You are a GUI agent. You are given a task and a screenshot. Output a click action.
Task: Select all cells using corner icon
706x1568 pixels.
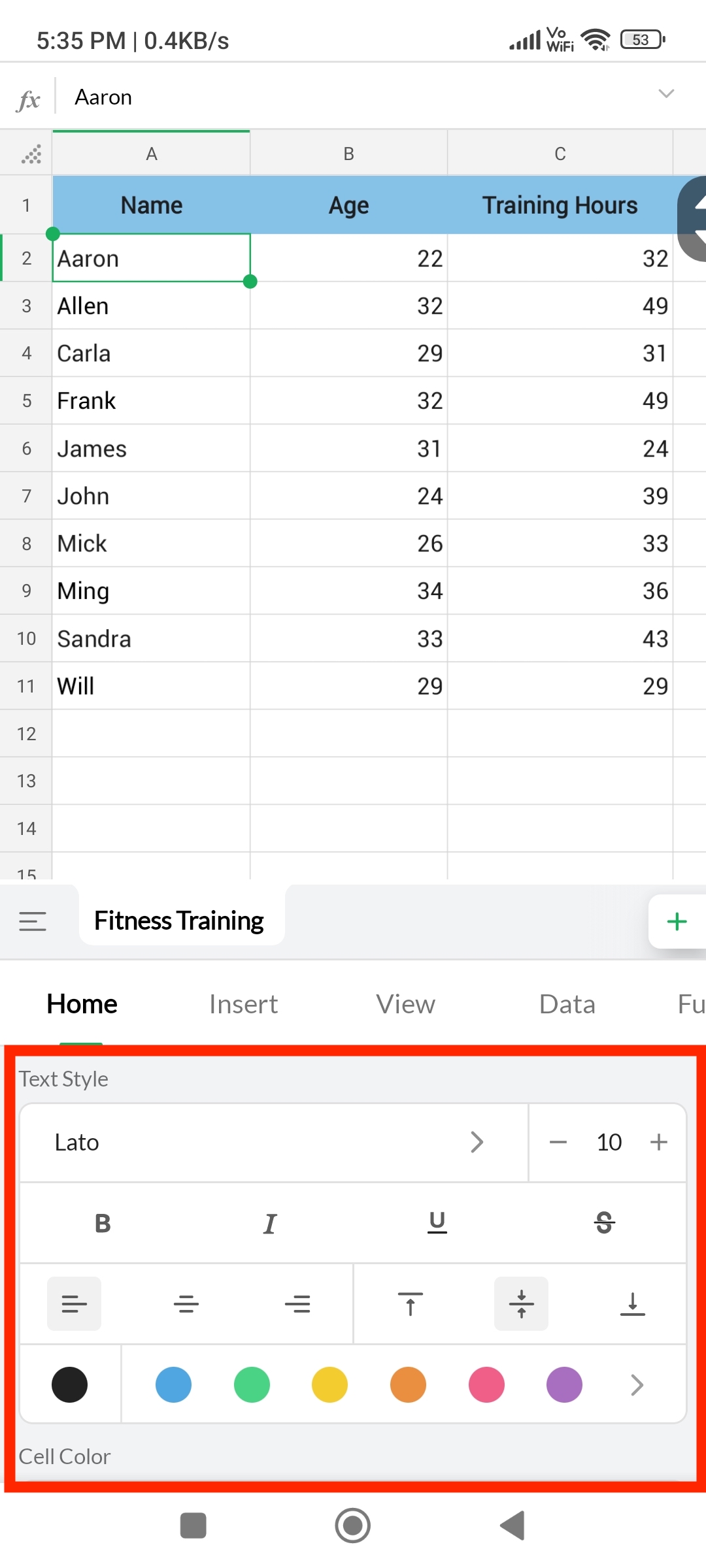pos(31,154)
